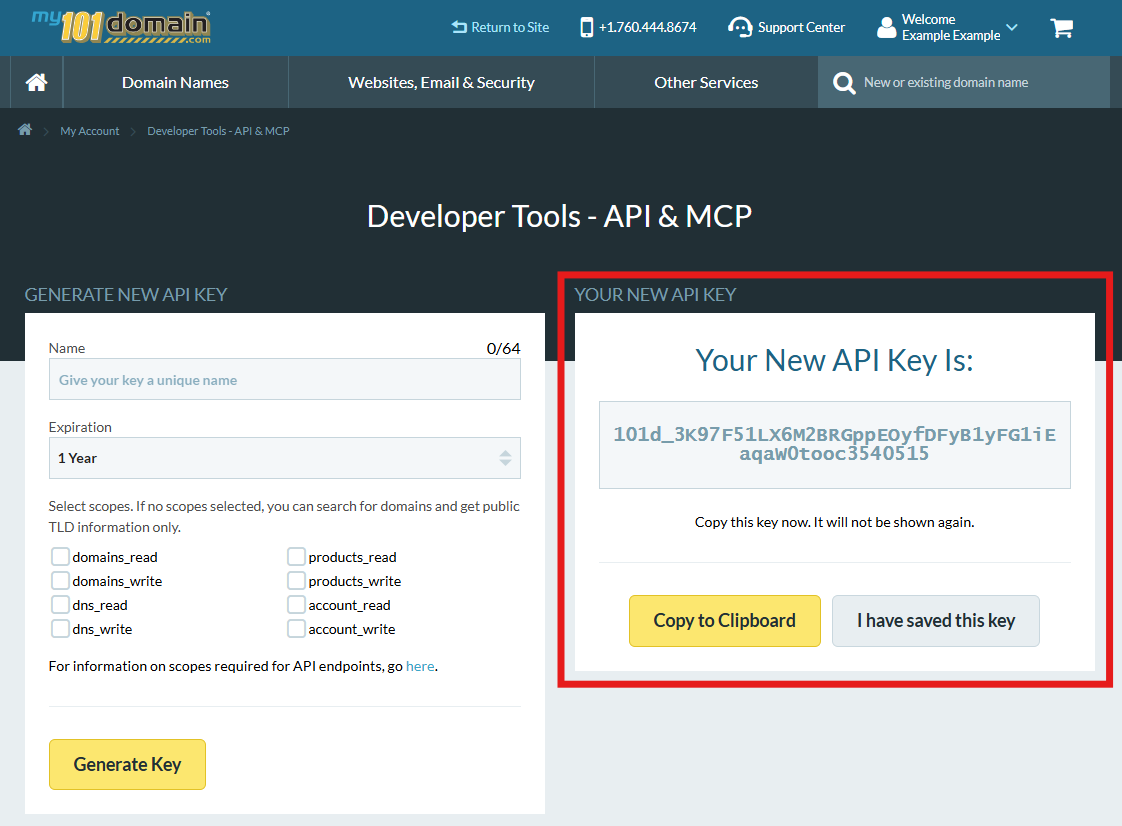This screenshot has height=826, width=1122.
Task: Focus the domain name search field
Action: 964,82
